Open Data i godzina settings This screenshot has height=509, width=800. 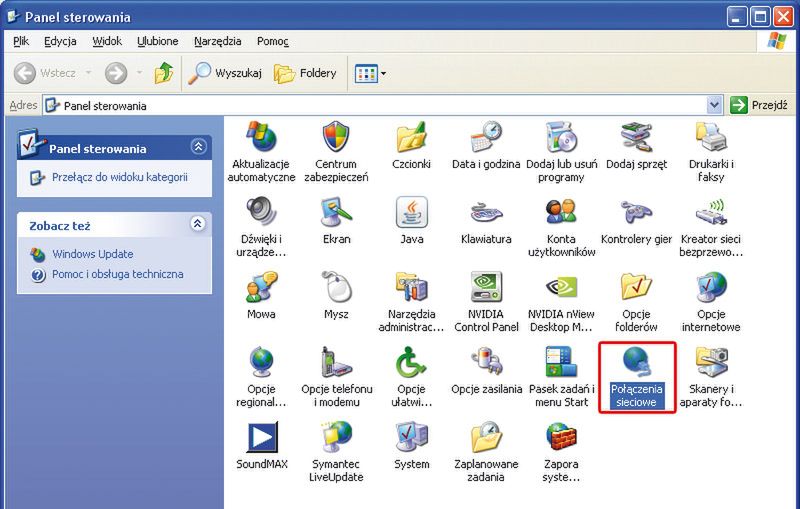pos(486,145)
